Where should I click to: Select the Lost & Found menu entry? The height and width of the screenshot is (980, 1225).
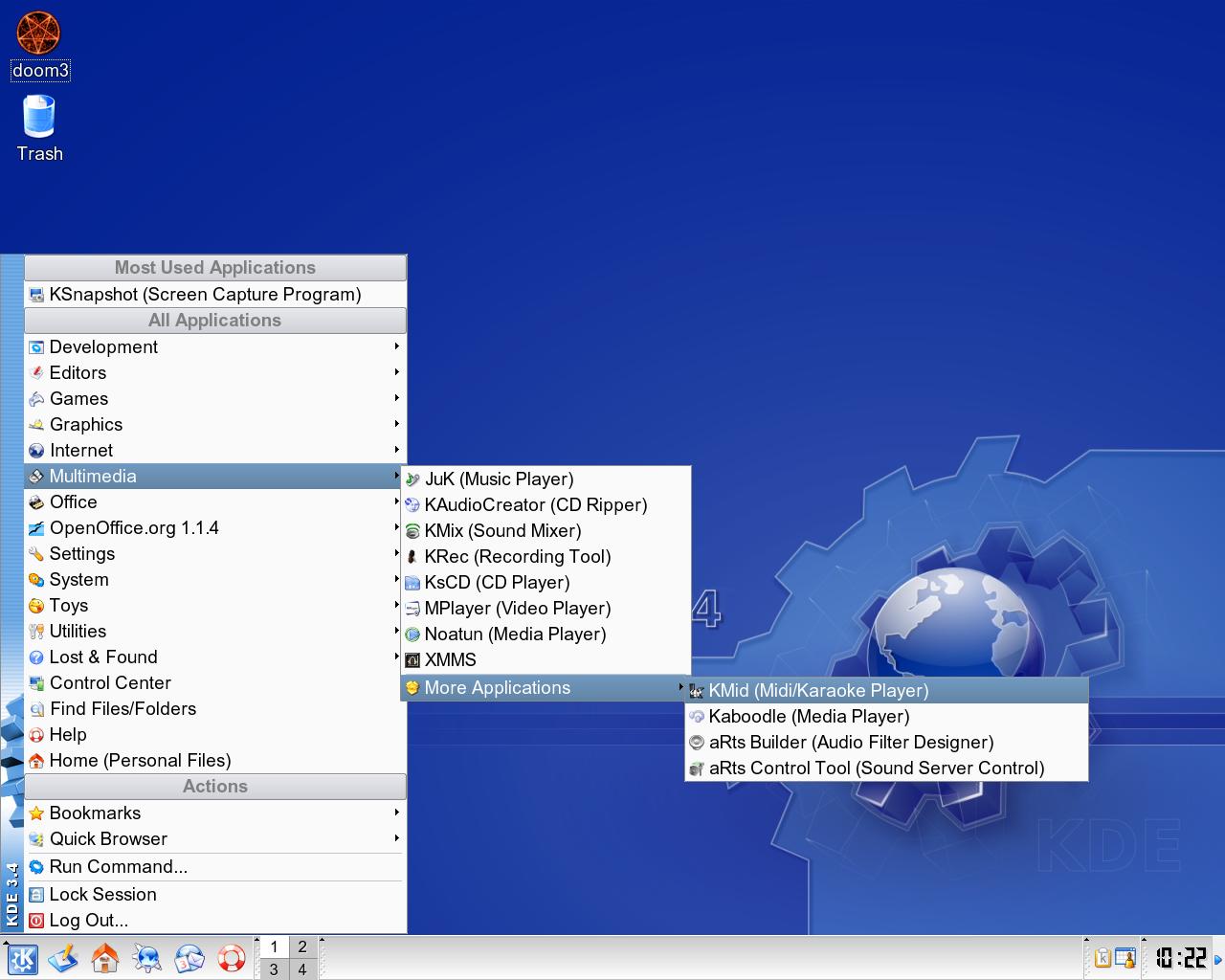click(x=215, y=657)
